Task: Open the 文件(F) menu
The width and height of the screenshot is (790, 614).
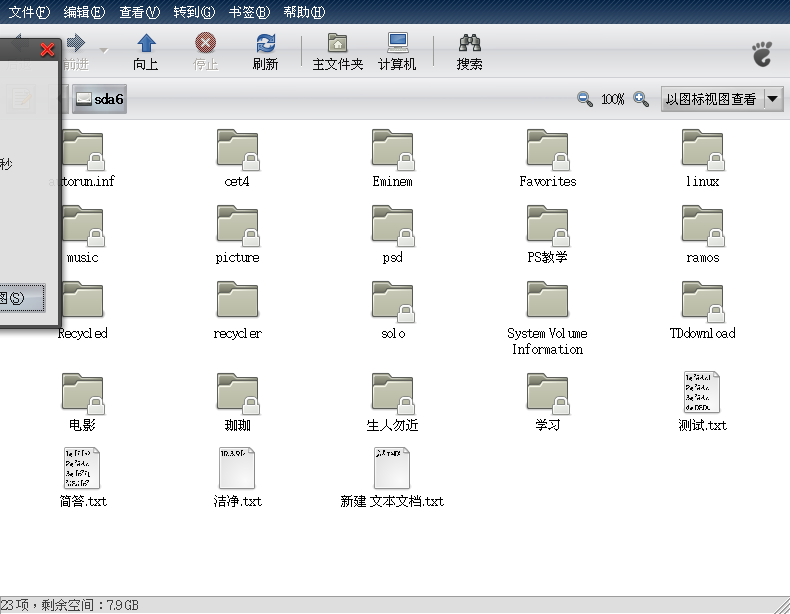Action: 29,12
